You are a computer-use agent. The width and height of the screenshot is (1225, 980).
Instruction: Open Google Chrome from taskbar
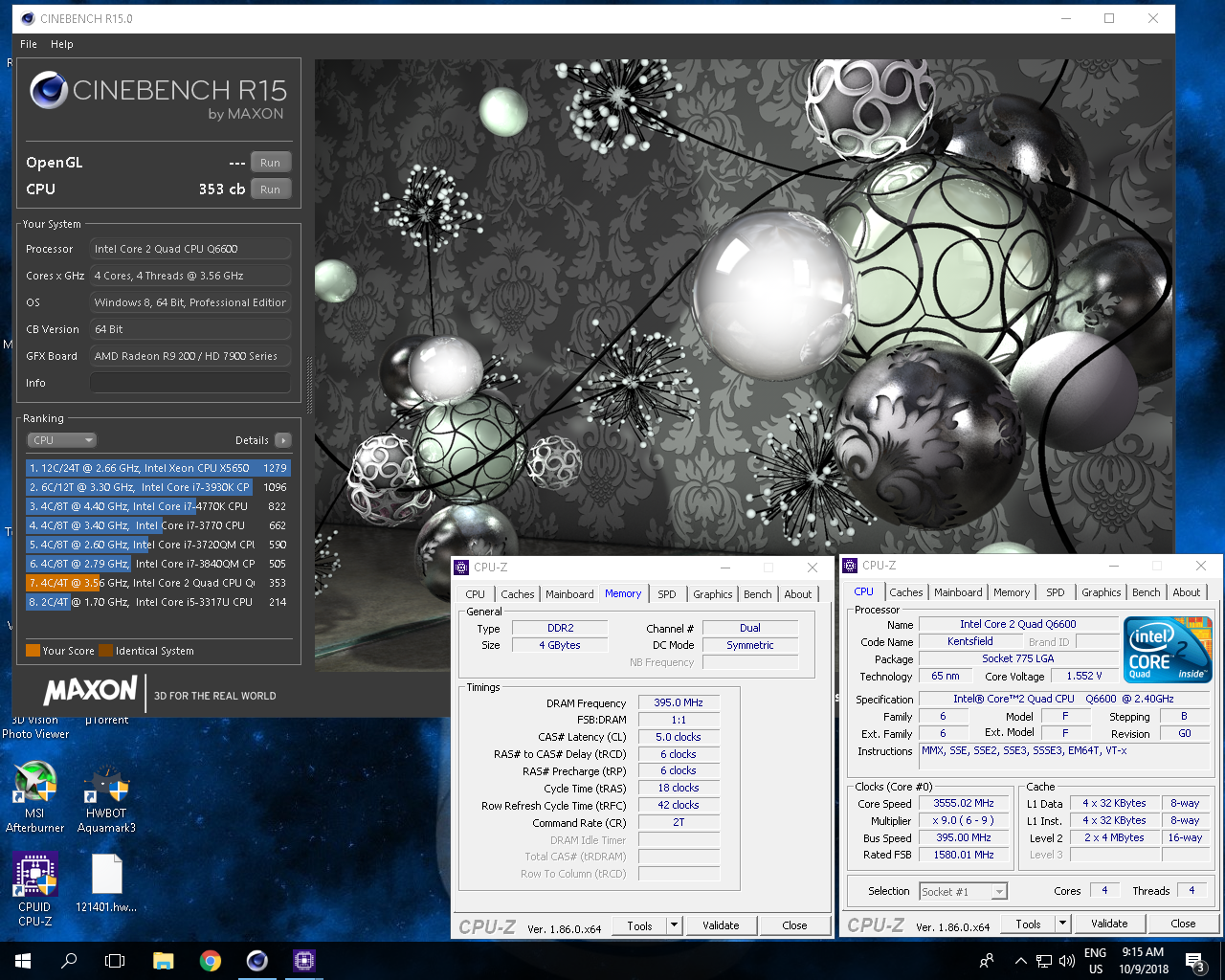click(x=211, y=961)
